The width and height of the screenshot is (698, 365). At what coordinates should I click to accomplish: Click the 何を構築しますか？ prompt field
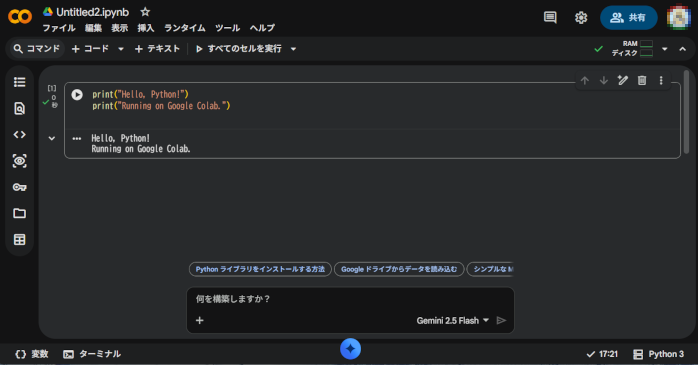pos(350,299)
